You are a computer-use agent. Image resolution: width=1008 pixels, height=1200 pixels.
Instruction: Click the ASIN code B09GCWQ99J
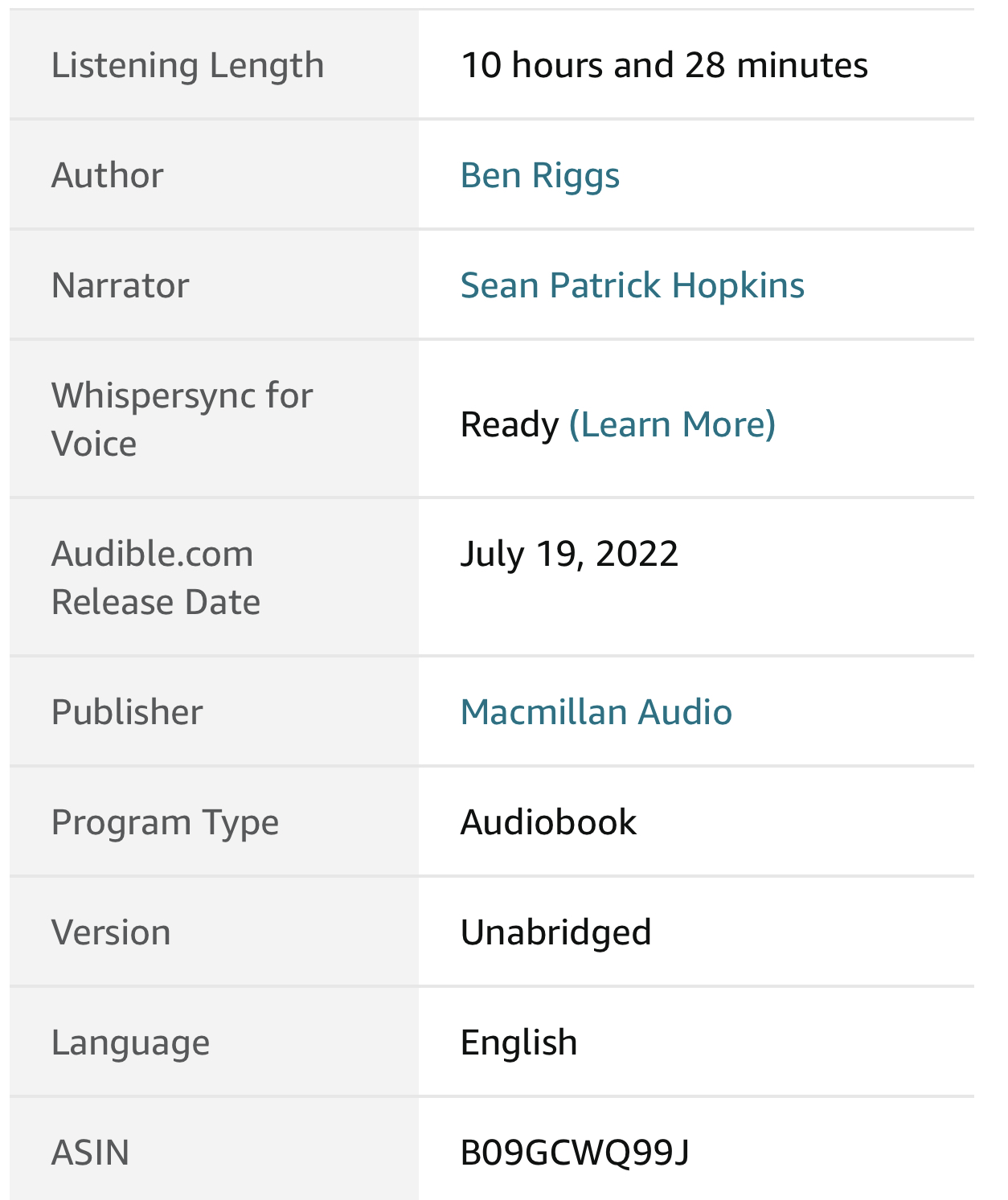575,1153
